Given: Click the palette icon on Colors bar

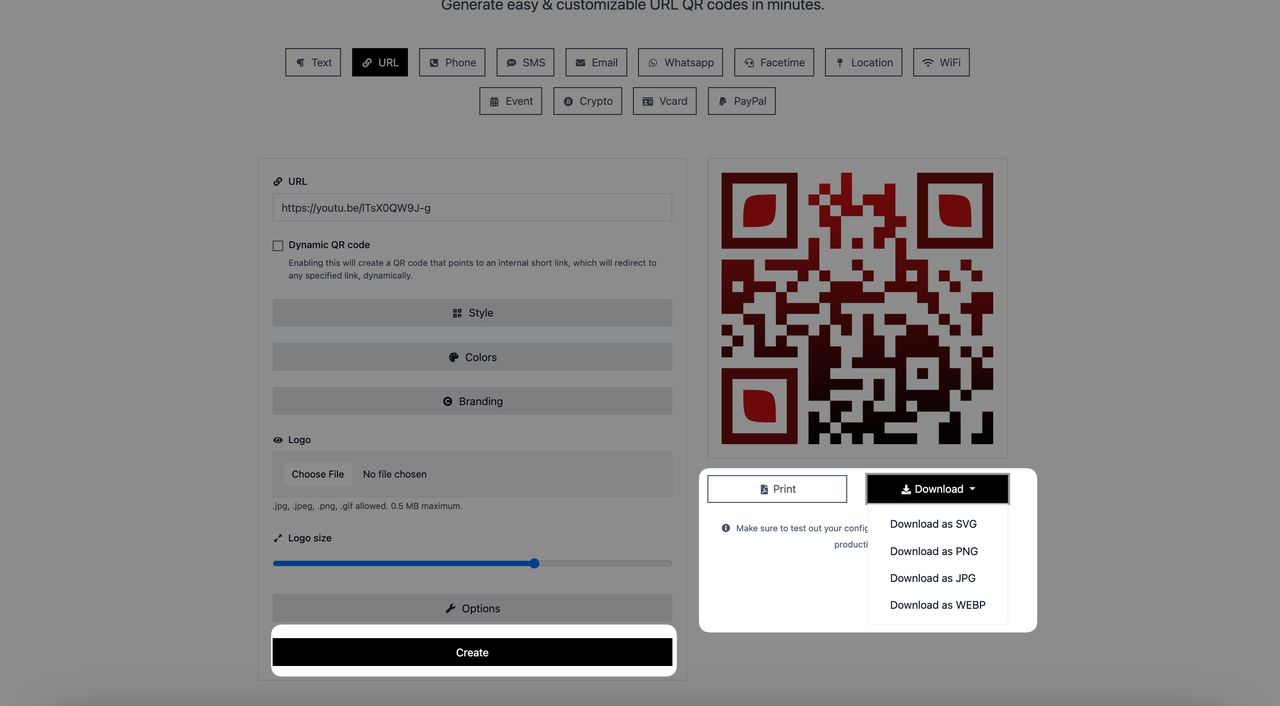Looking at the screenshot, I should (x=453, y=357).
